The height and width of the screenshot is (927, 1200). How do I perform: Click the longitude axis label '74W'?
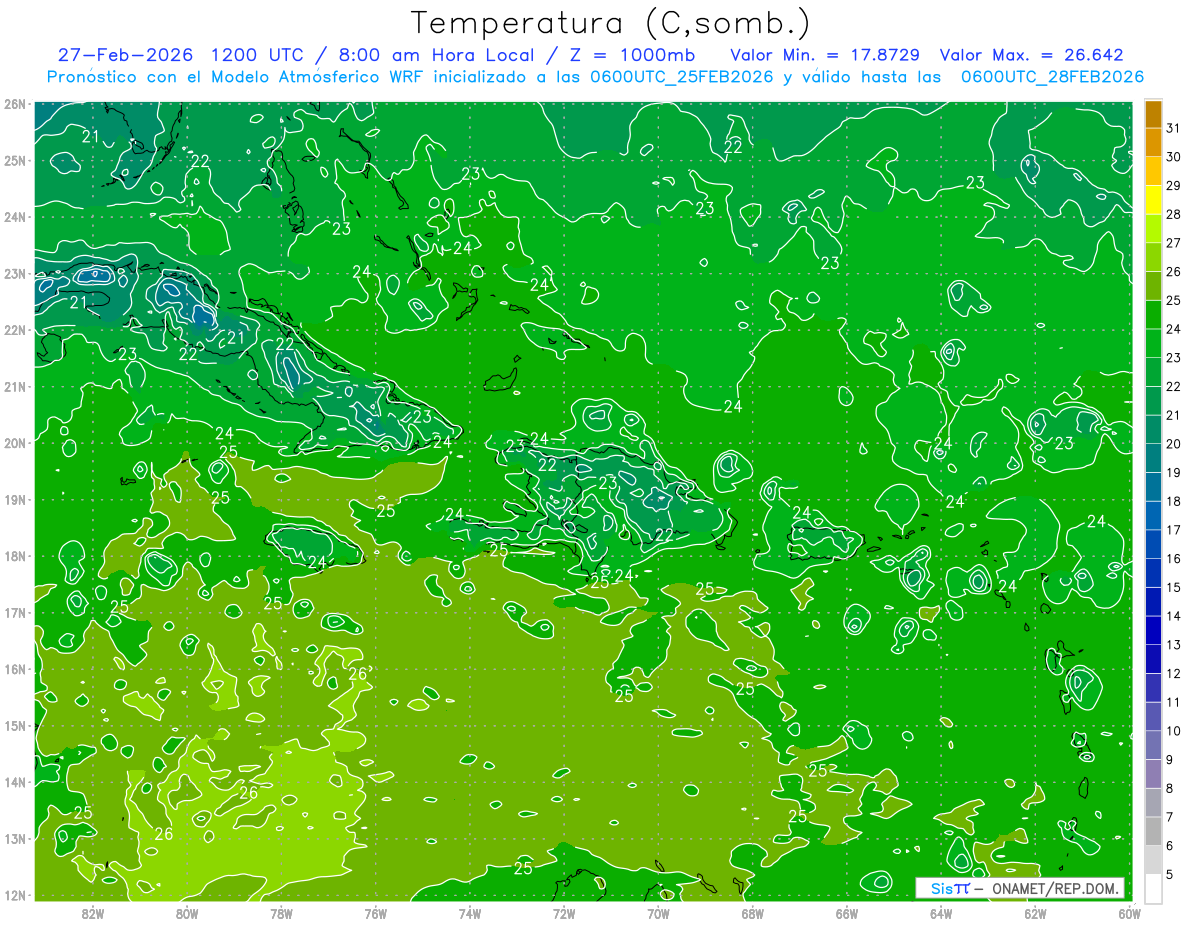(470, 913)
